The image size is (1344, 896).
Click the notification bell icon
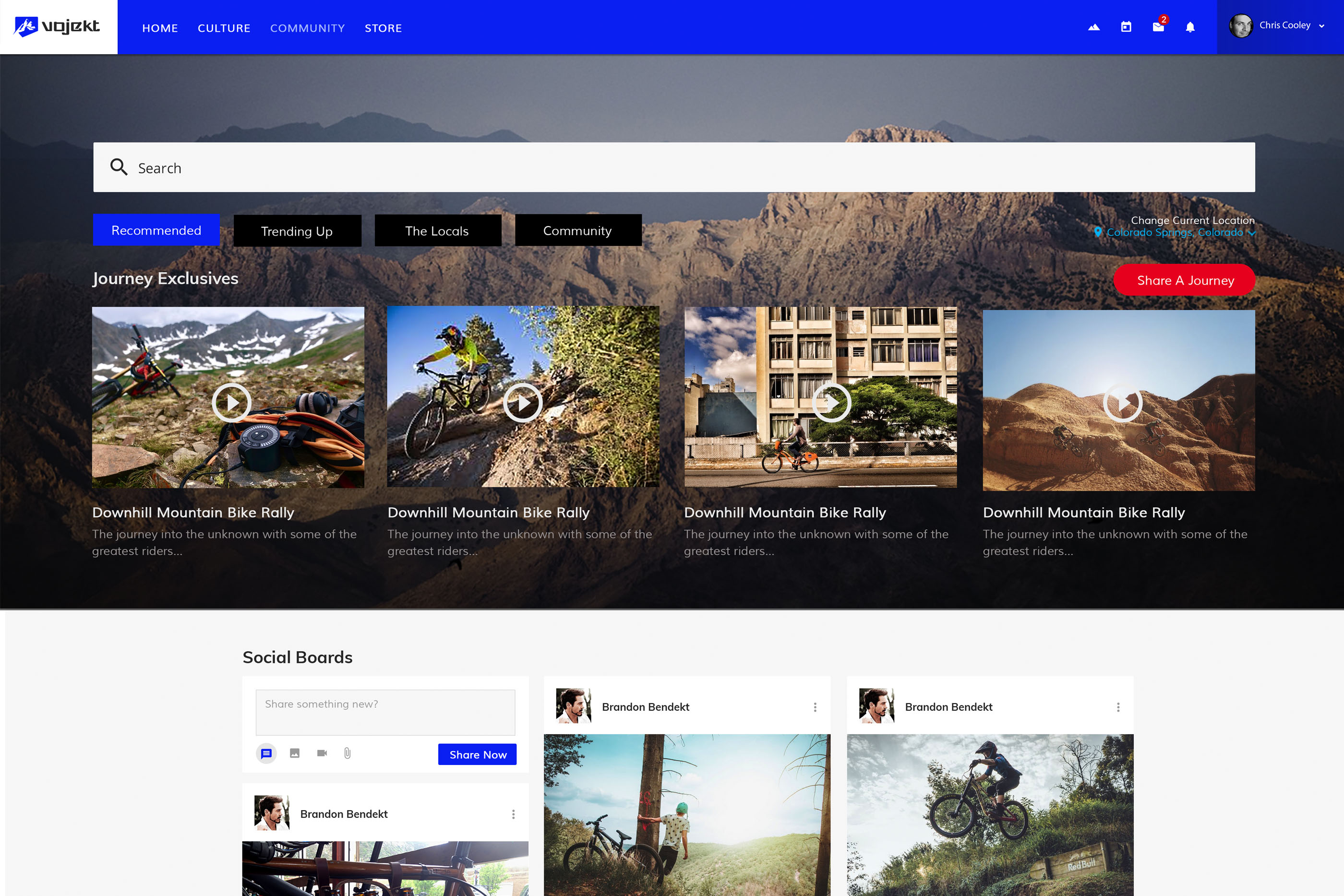tap(1190, 27)
